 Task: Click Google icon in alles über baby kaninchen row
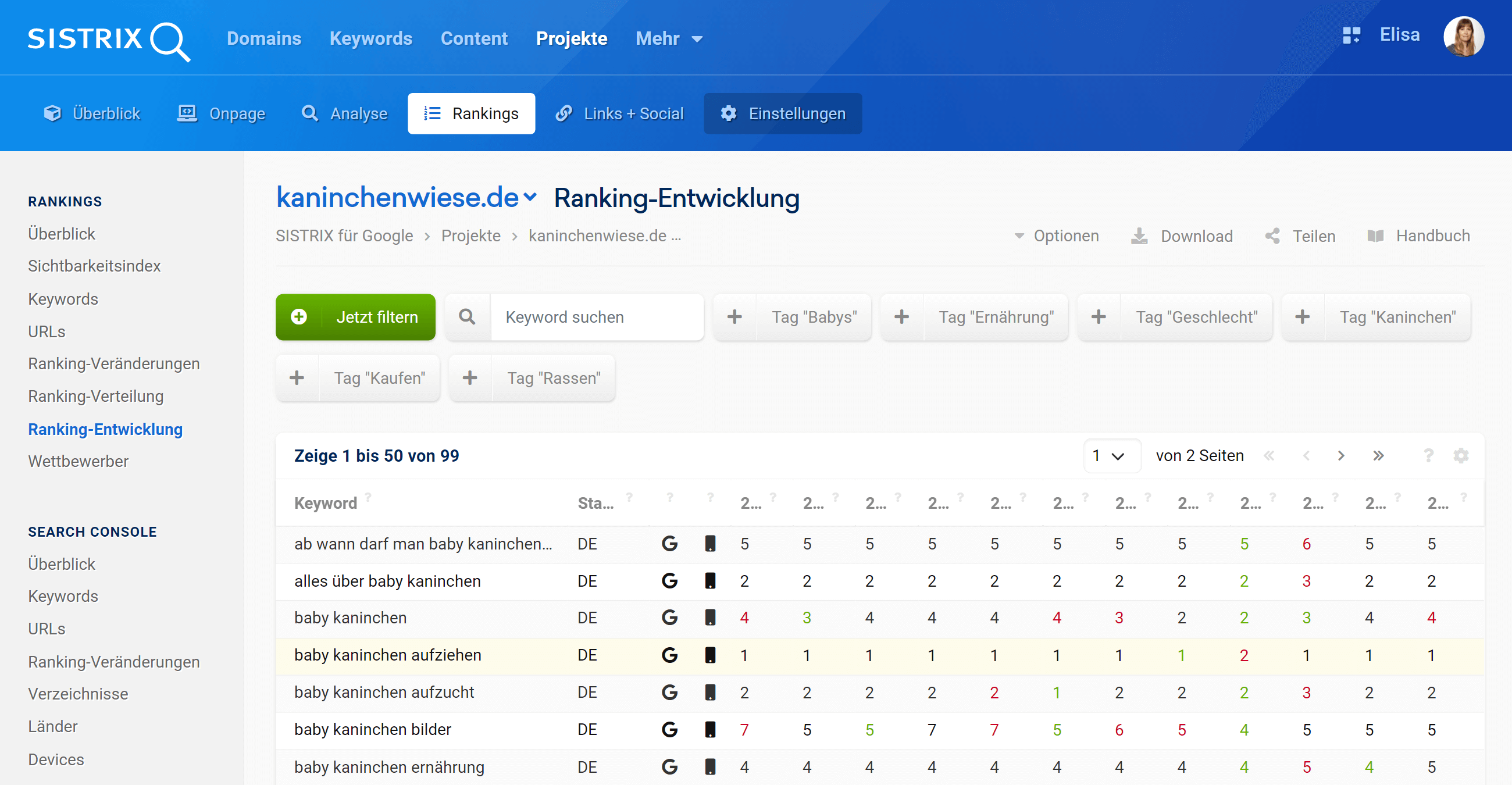pos(669,581)
